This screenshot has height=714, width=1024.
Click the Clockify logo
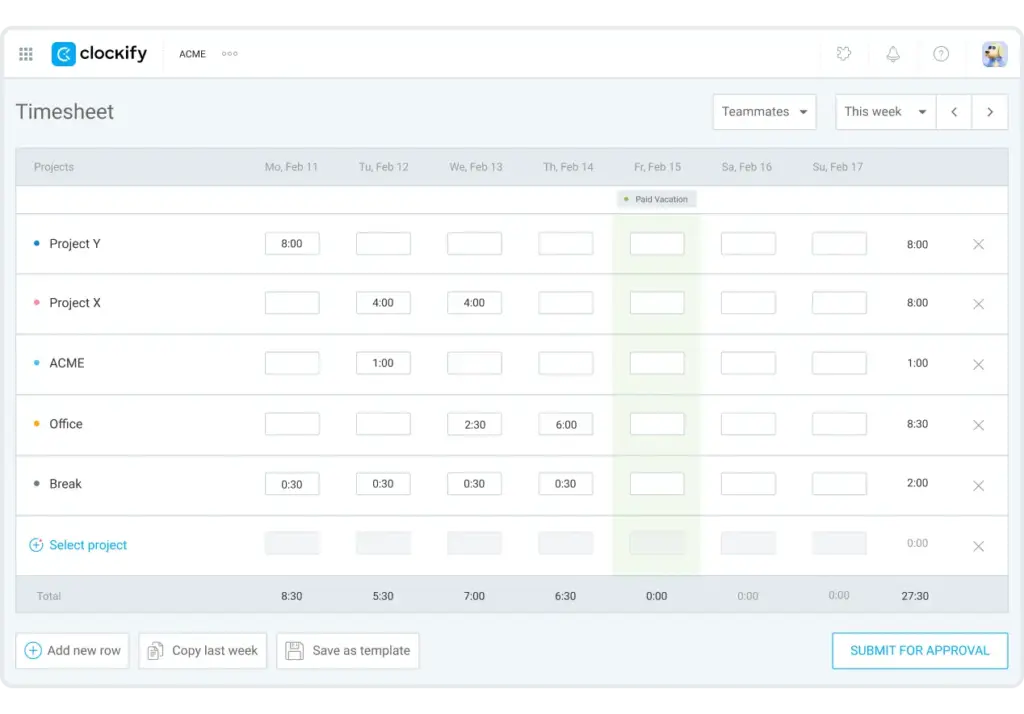(98, 54)
